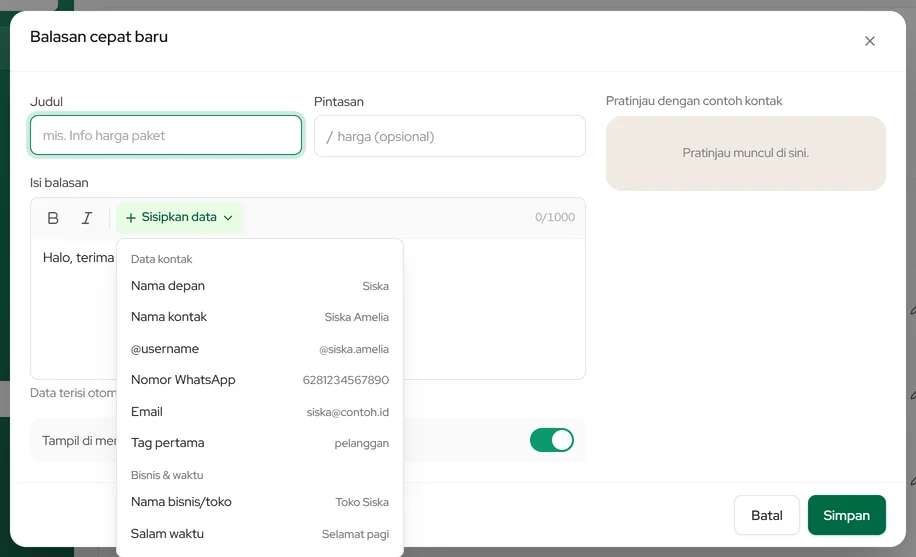Viewport: 916px width, 557px height.
Task: Turn off the Tampil di menu toggle
Action: click(x=551, y=440)
